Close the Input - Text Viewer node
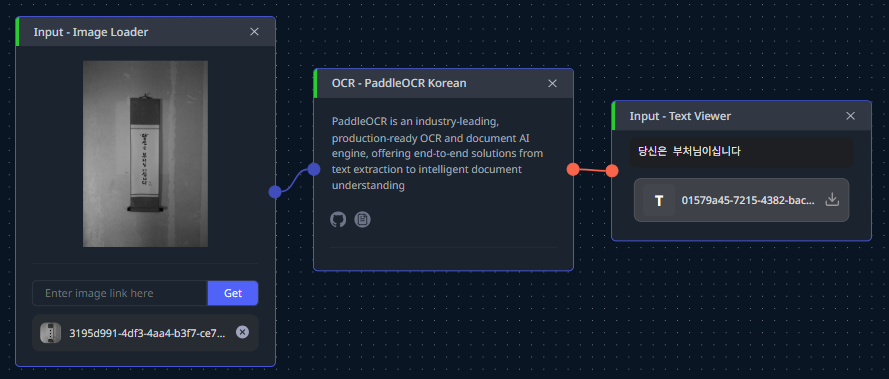Screen dimensions: 889x379 click(x=850, y=116)
